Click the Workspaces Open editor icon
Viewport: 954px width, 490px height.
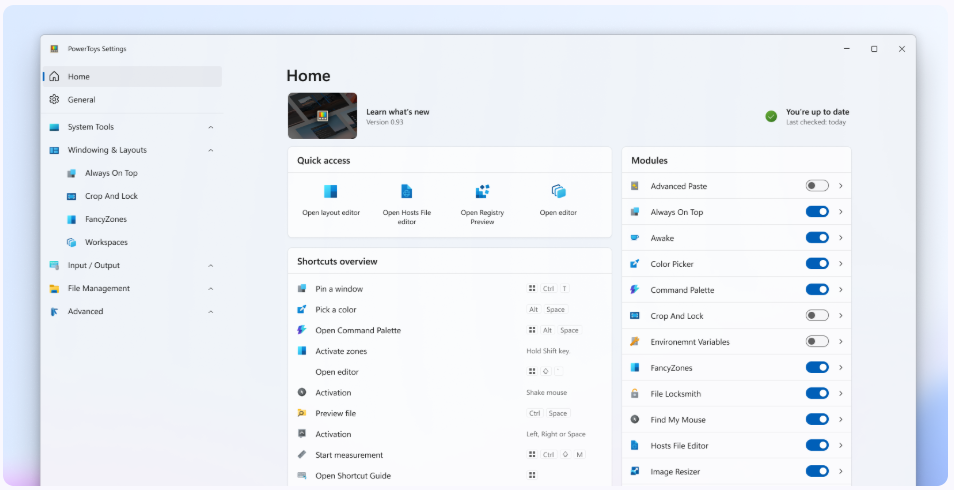pyautogui.click(x=559, y=192)
